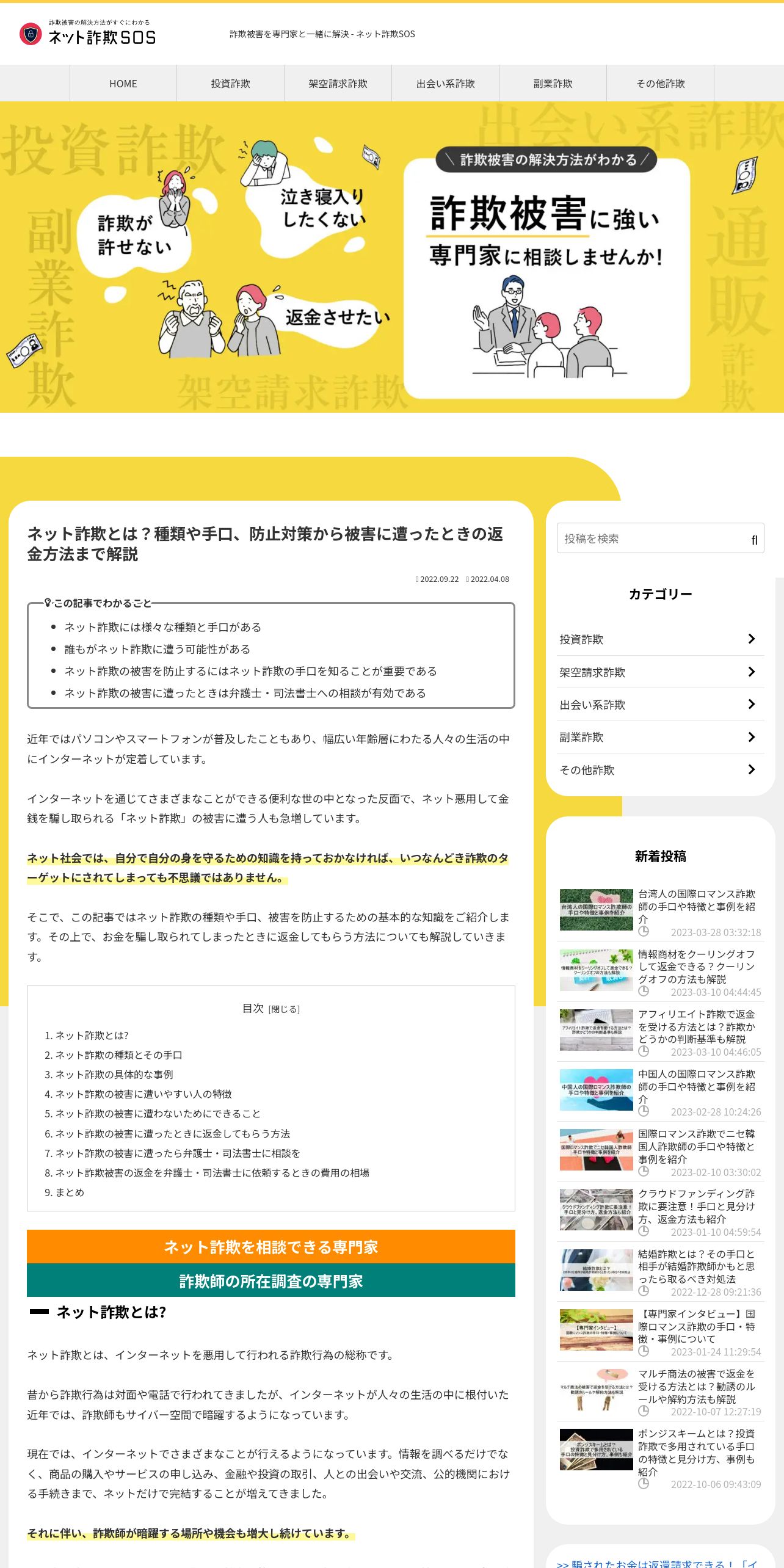Screen dimensions: 784x1568
Task: Click the clock icon beside 2022-10-07 12:27:19
Action: point(644,1411)
